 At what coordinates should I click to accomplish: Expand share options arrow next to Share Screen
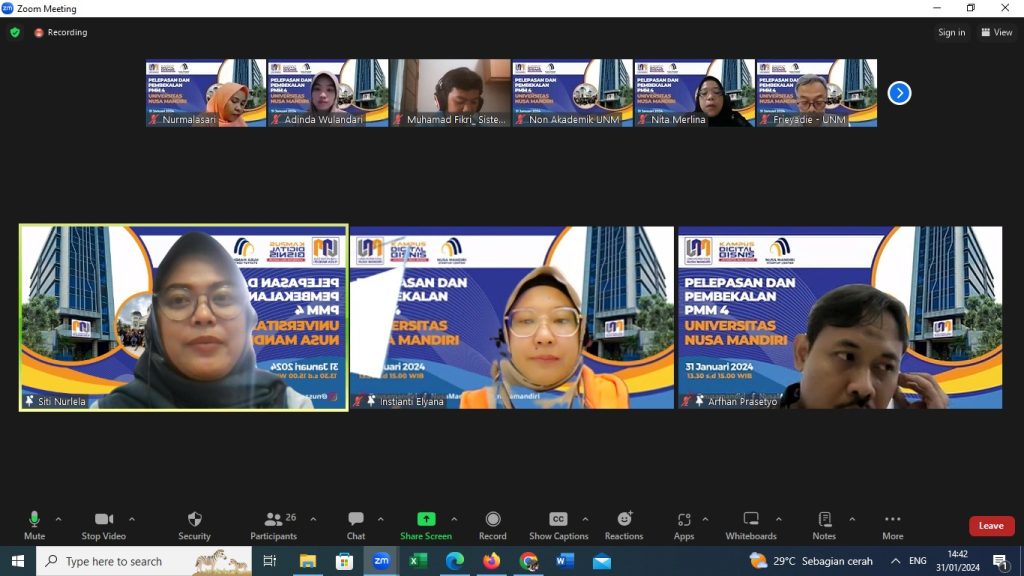[454, 519]
